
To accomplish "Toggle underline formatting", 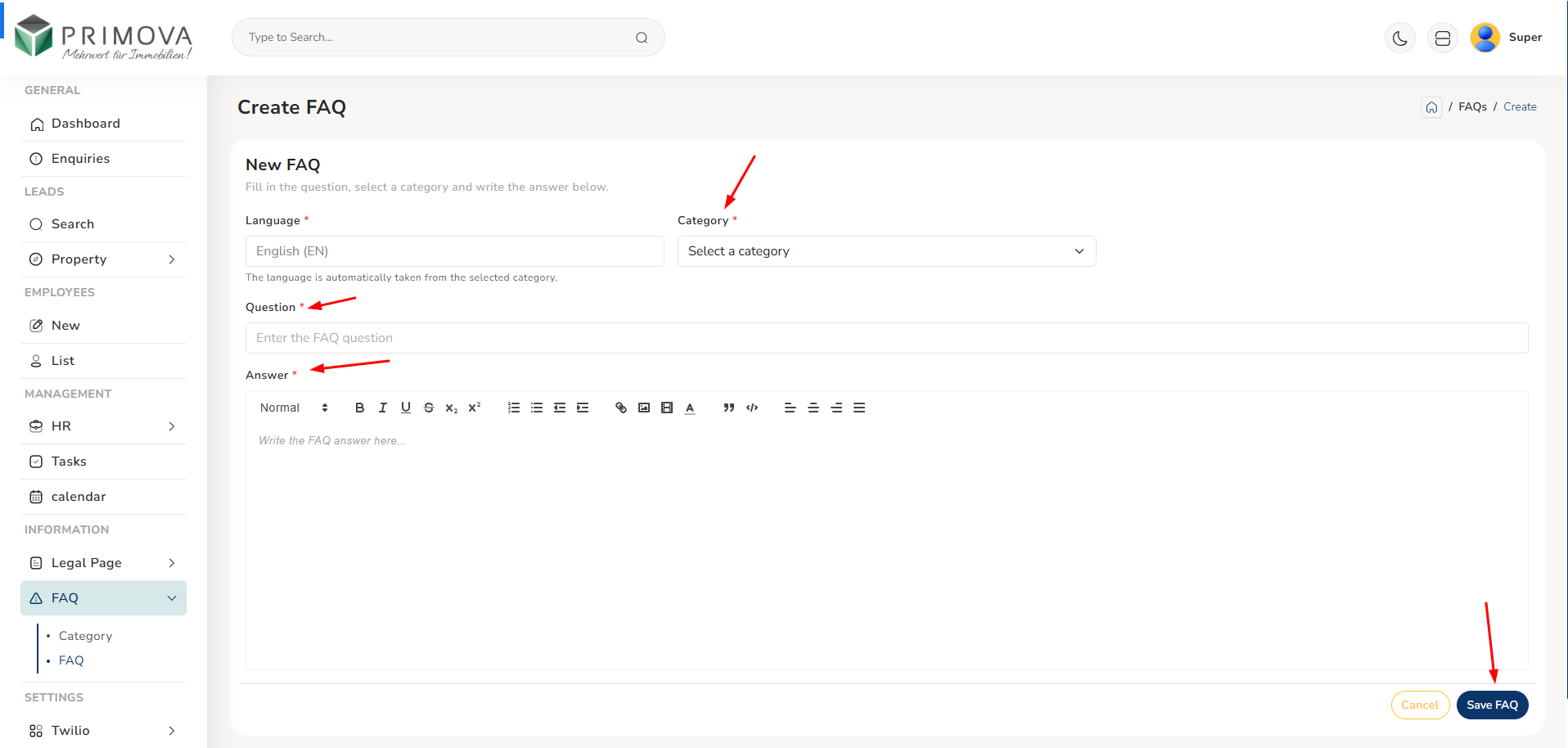I will [406, 408].
